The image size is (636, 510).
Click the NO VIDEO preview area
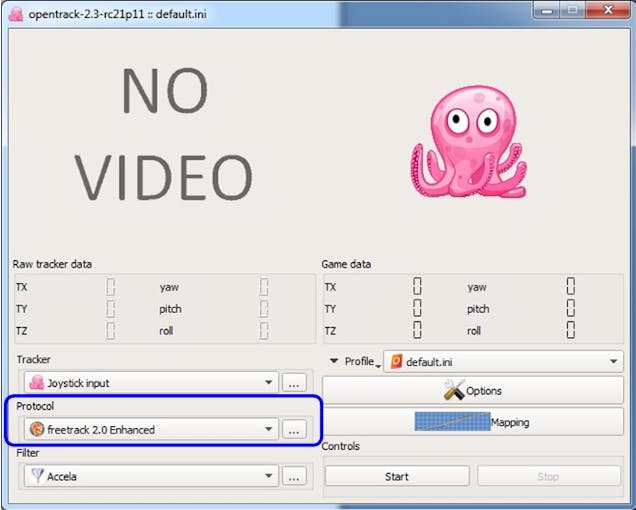point(164,134)
